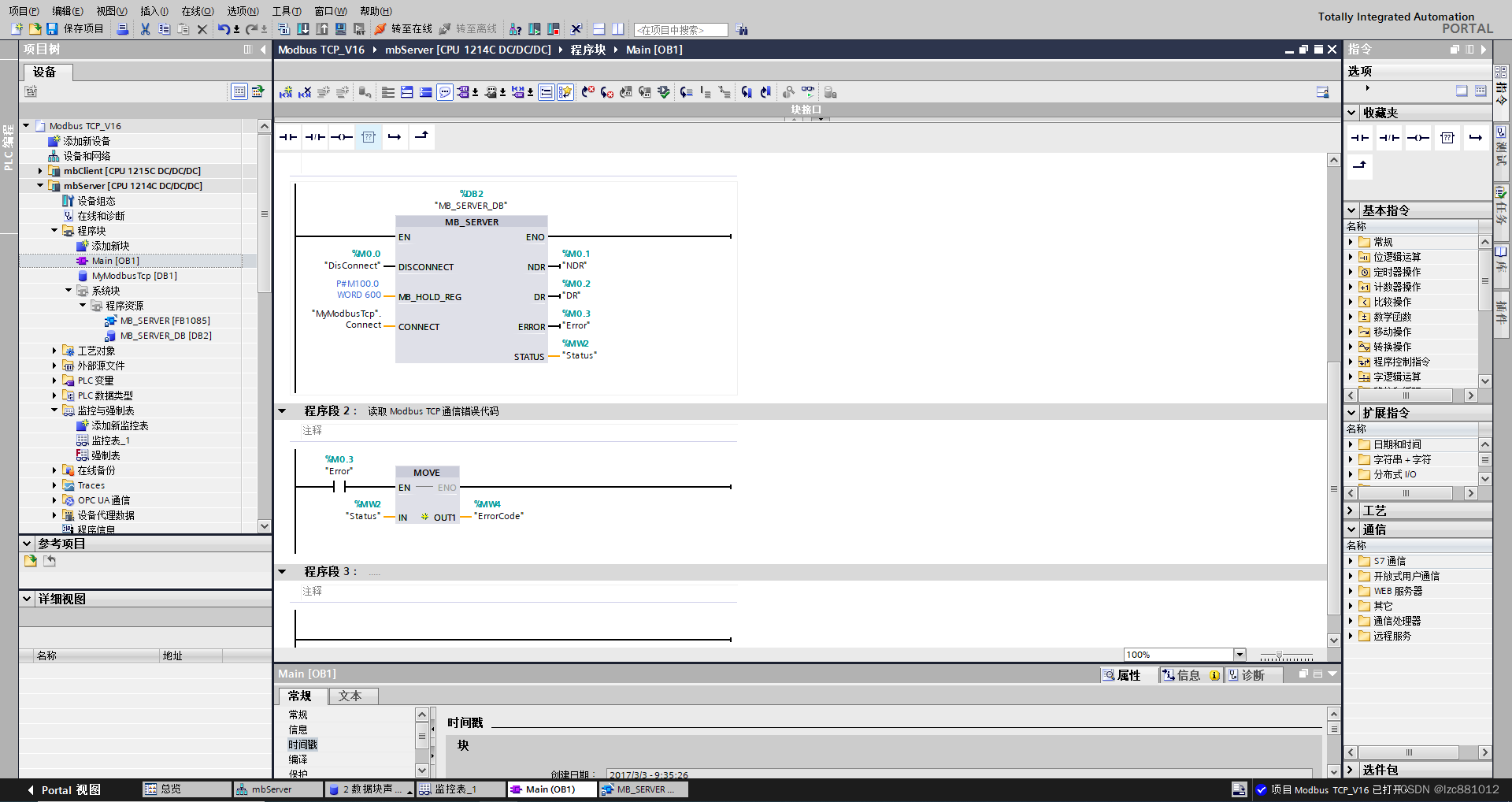Click the Download to device icon
The image size is (1512, 802).
[302, 29]
